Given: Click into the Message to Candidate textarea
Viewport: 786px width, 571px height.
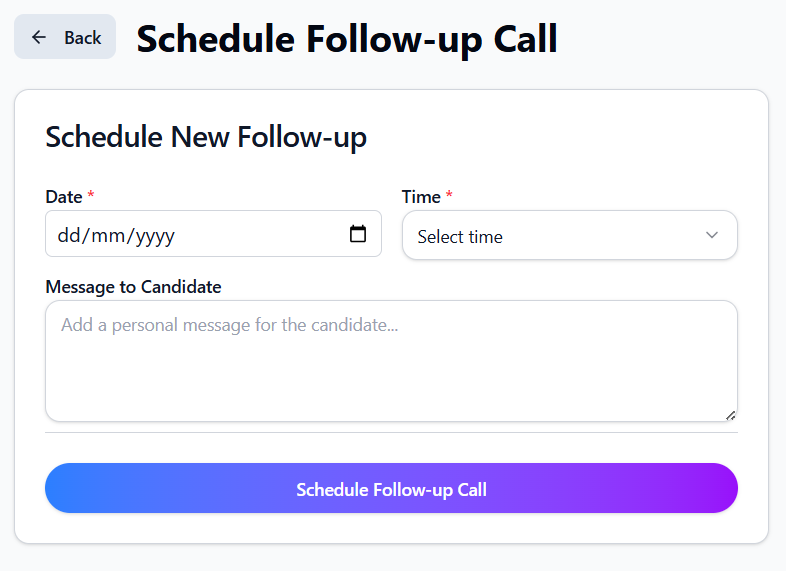Looking at the screenshot, I should [391, 361].
